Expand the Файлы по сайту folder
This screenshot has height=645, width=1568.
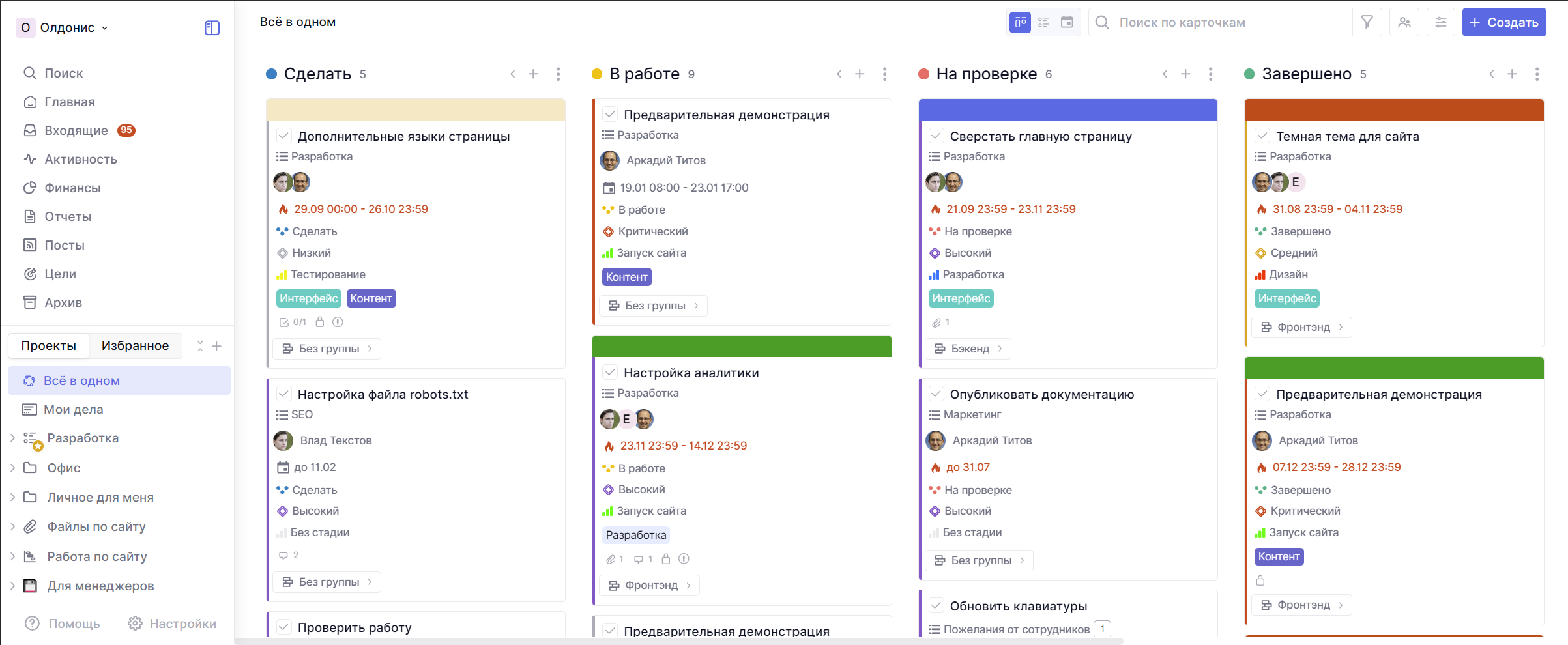pyautogui.click(x=12, y=526)
